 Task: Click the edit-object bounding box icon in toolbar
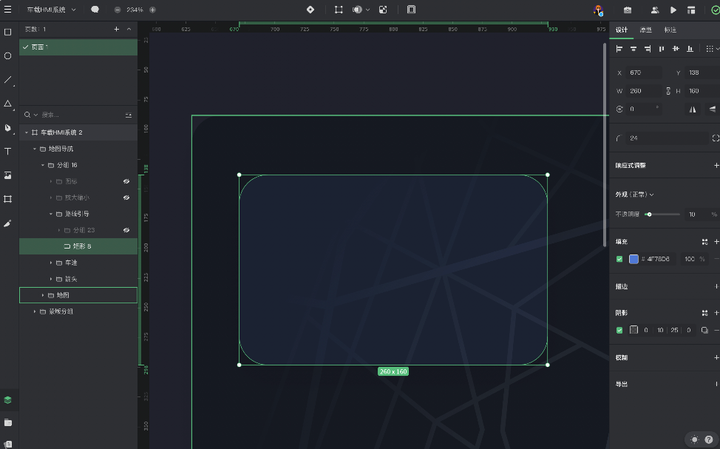click(338, 10)
